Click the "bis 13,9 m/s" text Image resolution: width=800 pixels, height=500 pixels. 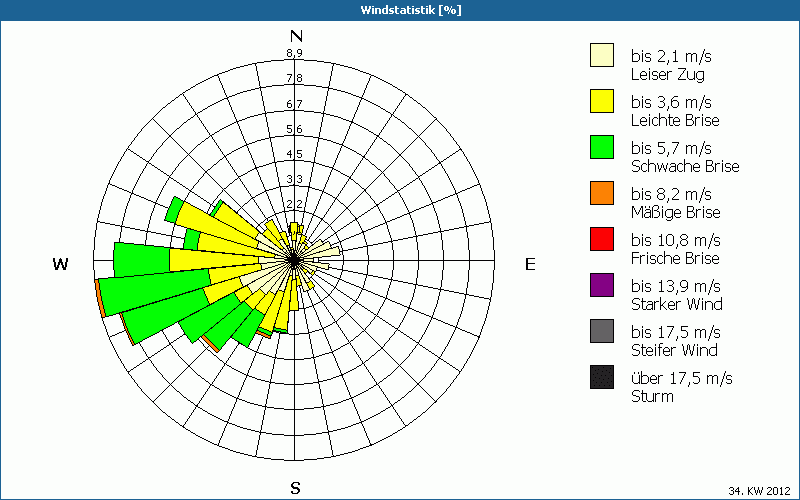(x=676, y=286)
